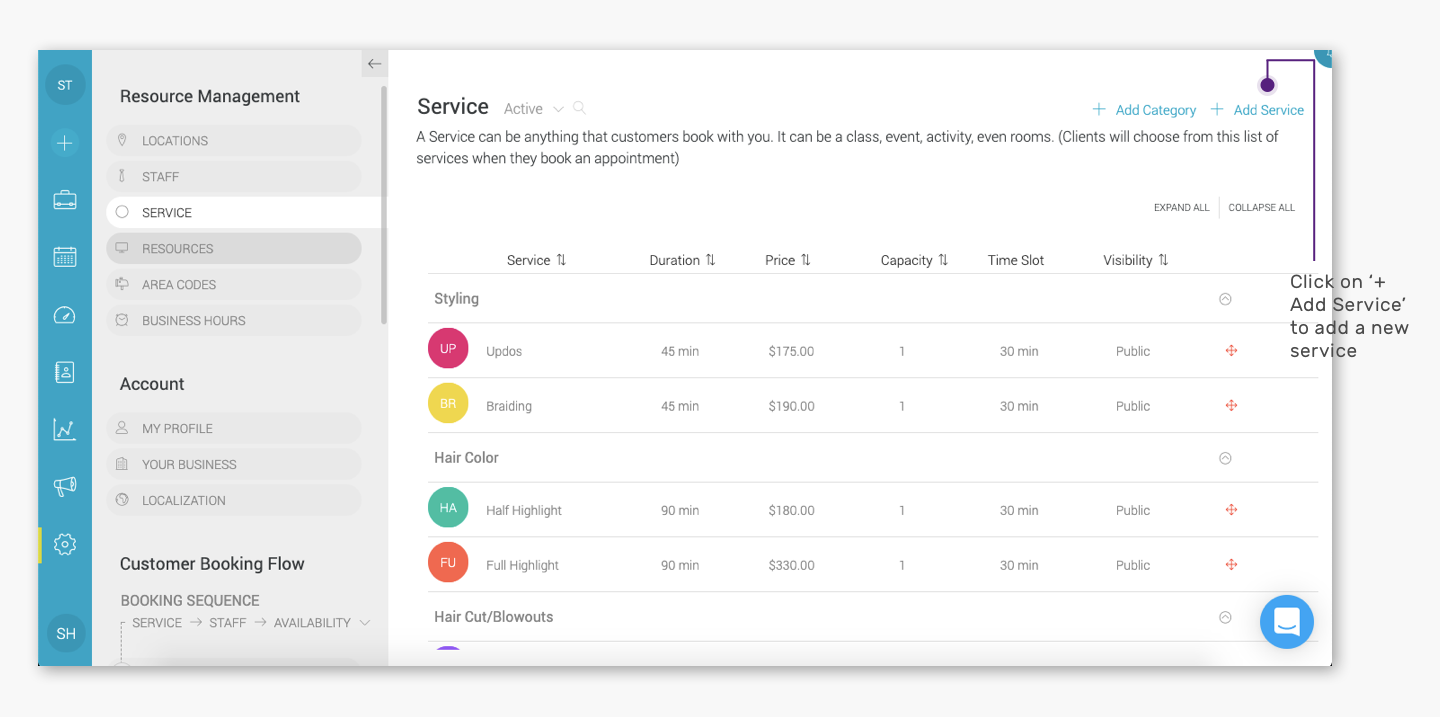Open the calendar icon in left rail
This screenshot has width=1440, height=718.
(x=65, y=257)
